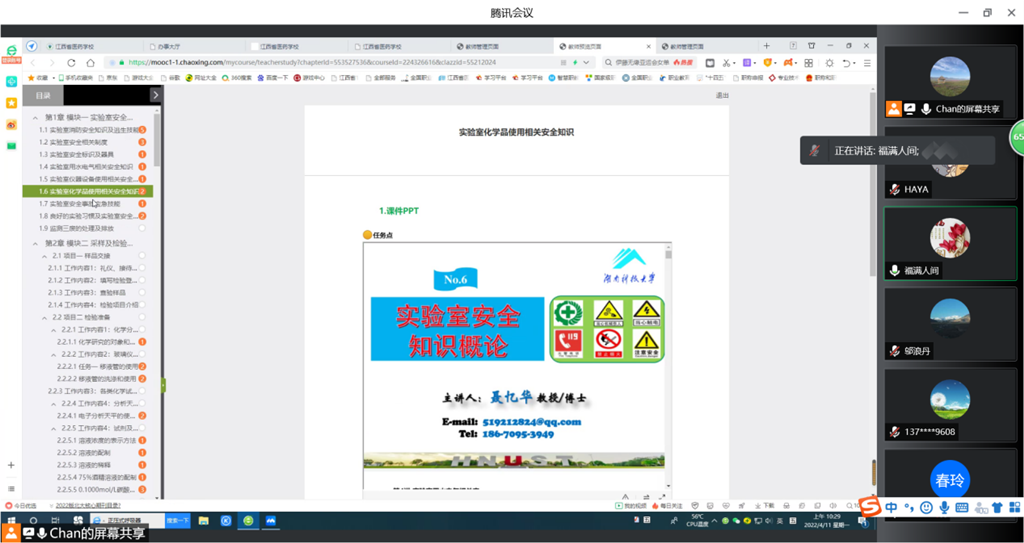Open the orange star favorites sidebar icon

pyautogui.click(x=11, y=103)
